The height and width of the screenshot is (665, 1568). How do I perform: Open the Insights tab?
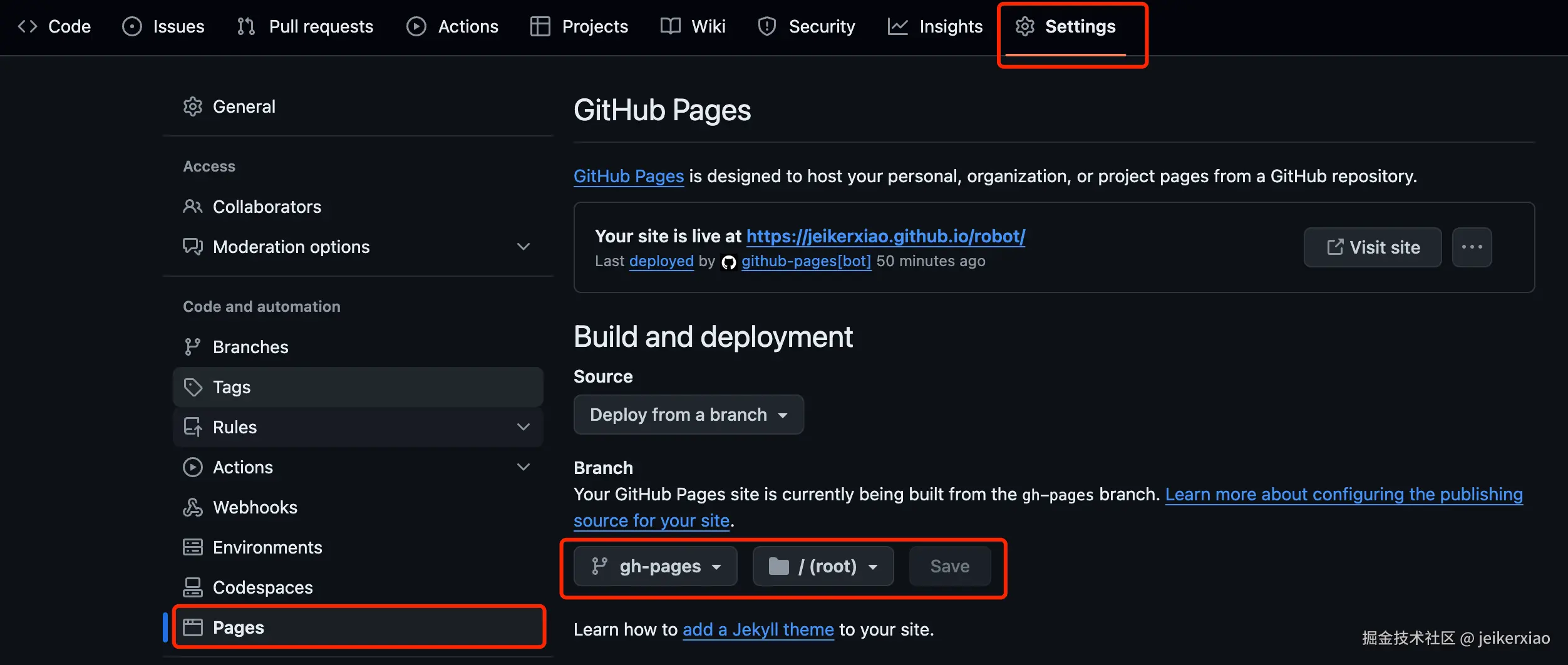[x=936, y=26]
